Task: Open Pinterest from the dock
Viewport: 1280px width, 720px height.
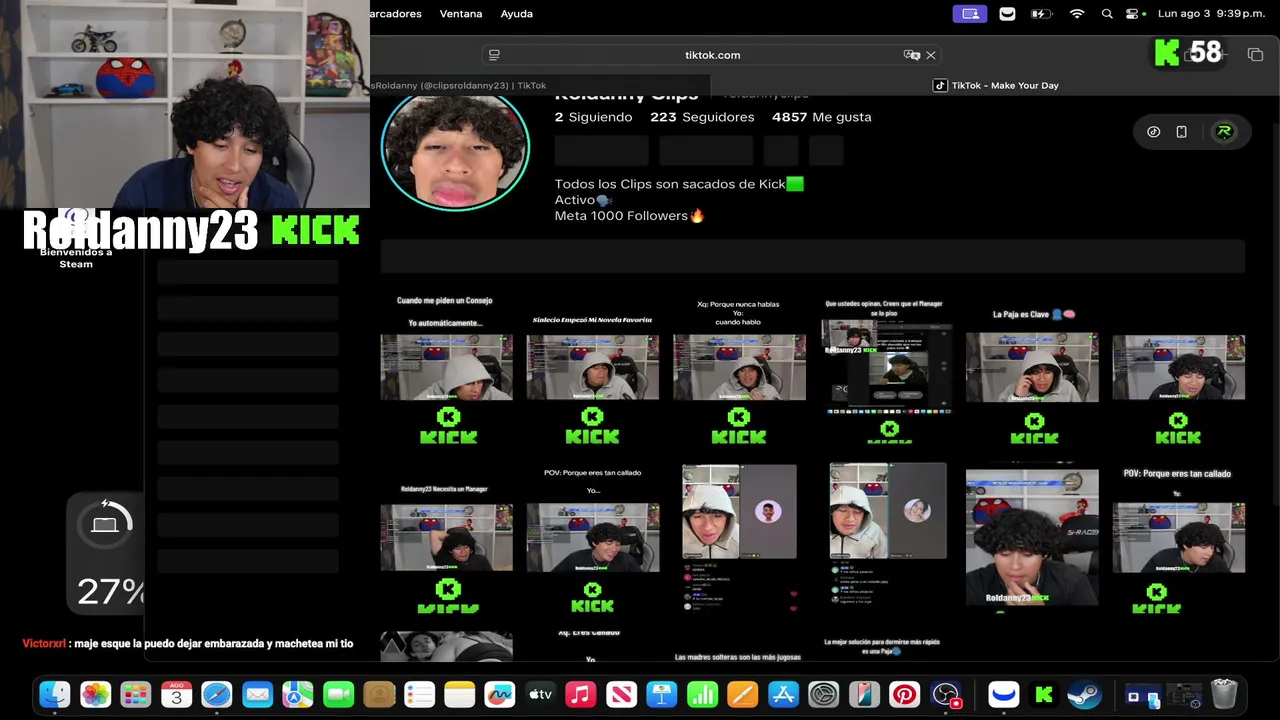Action: coord(905,694)
